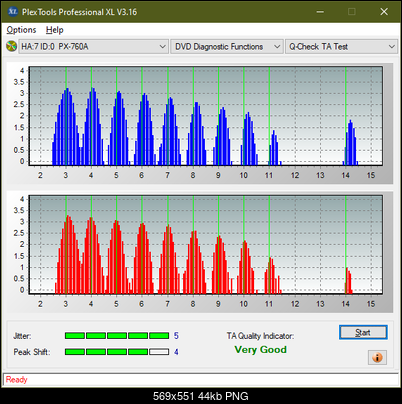Expand the DVD Diagnostic Functions dropdown
The height and width of the screenshot is (404, 402).
pos(227,46)
